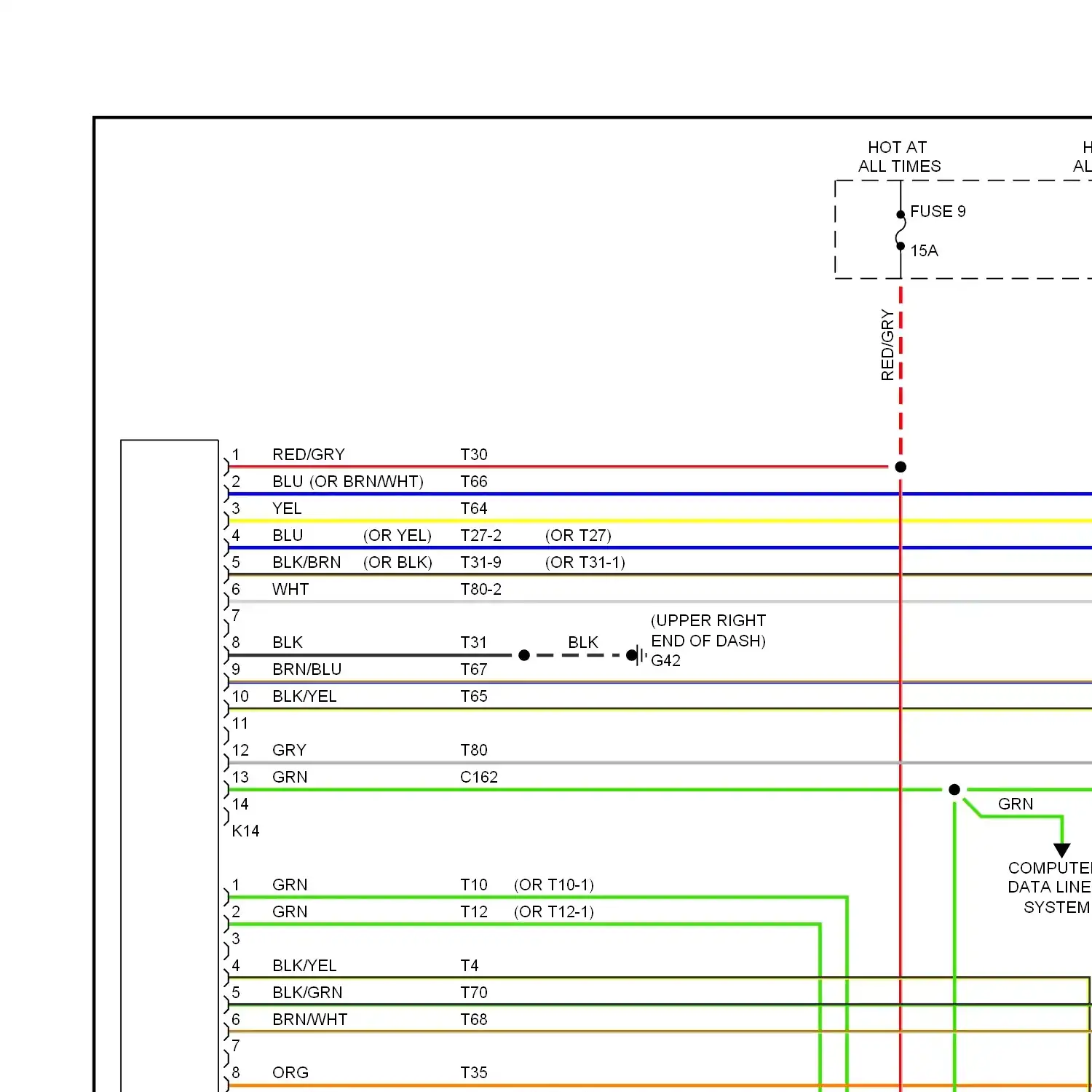Click the T4 terminal label
The width and height of the screenshot is (1092, 1092).
(x=469, y=965)
